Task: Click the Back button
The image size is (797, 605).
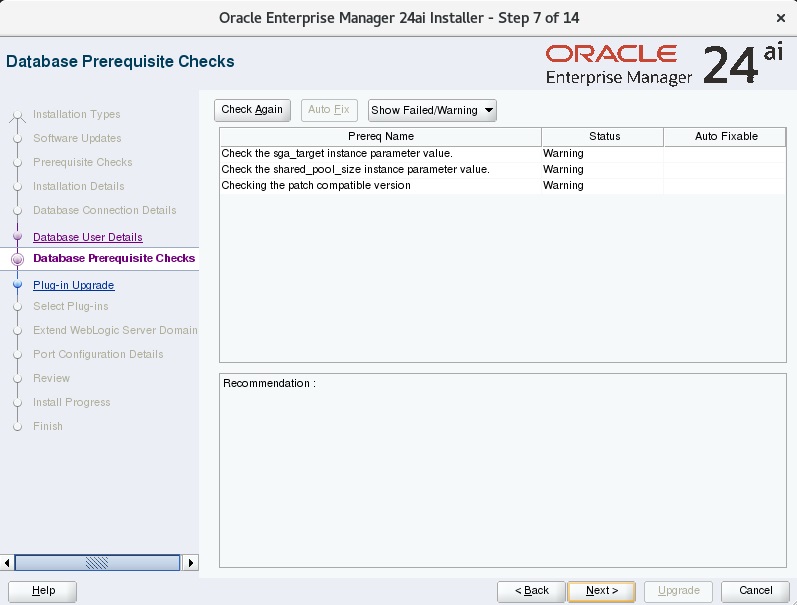Action: coord(531,591)
